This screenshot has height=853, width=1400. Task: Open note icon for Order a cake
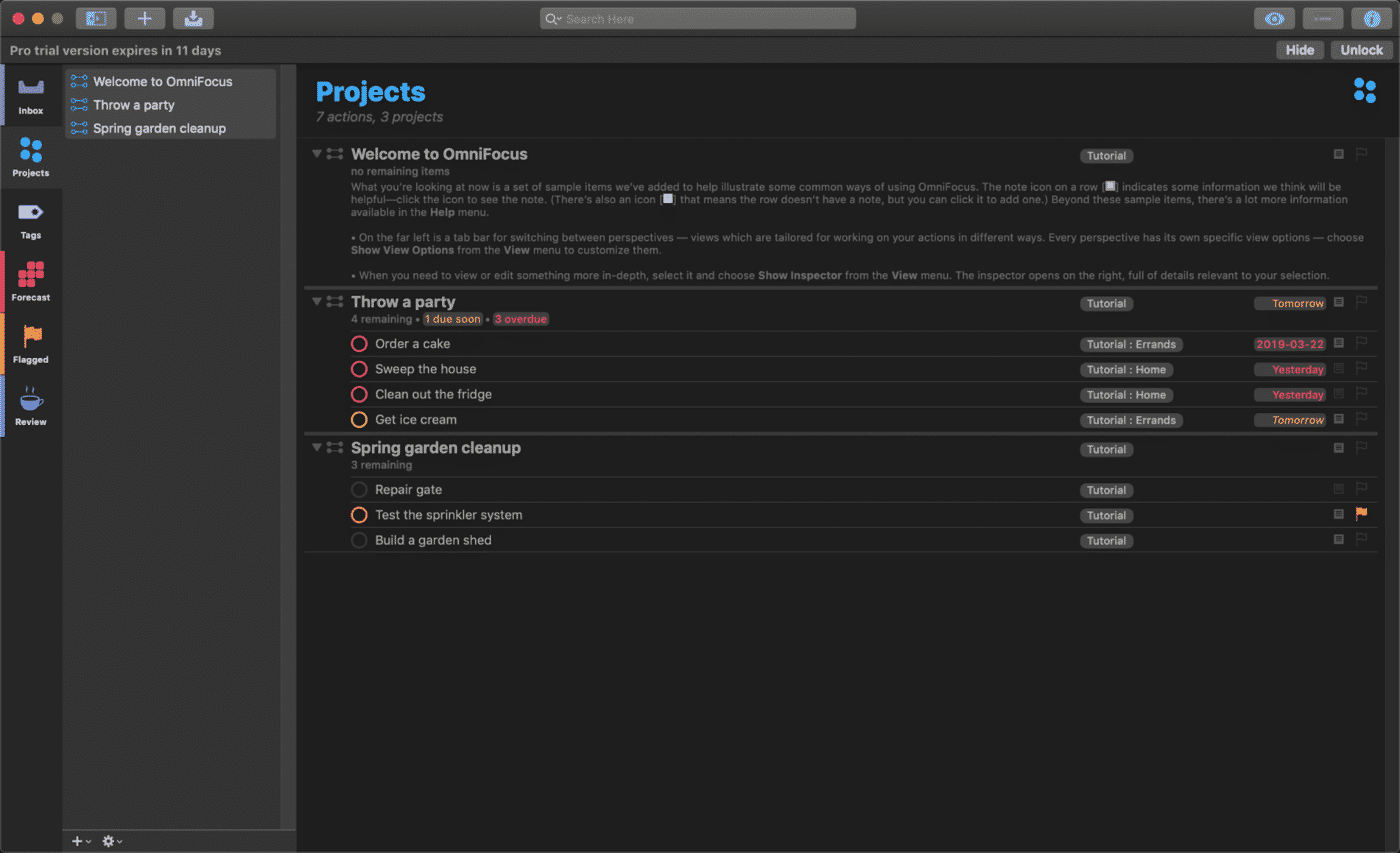click(x=1339, y=343)
